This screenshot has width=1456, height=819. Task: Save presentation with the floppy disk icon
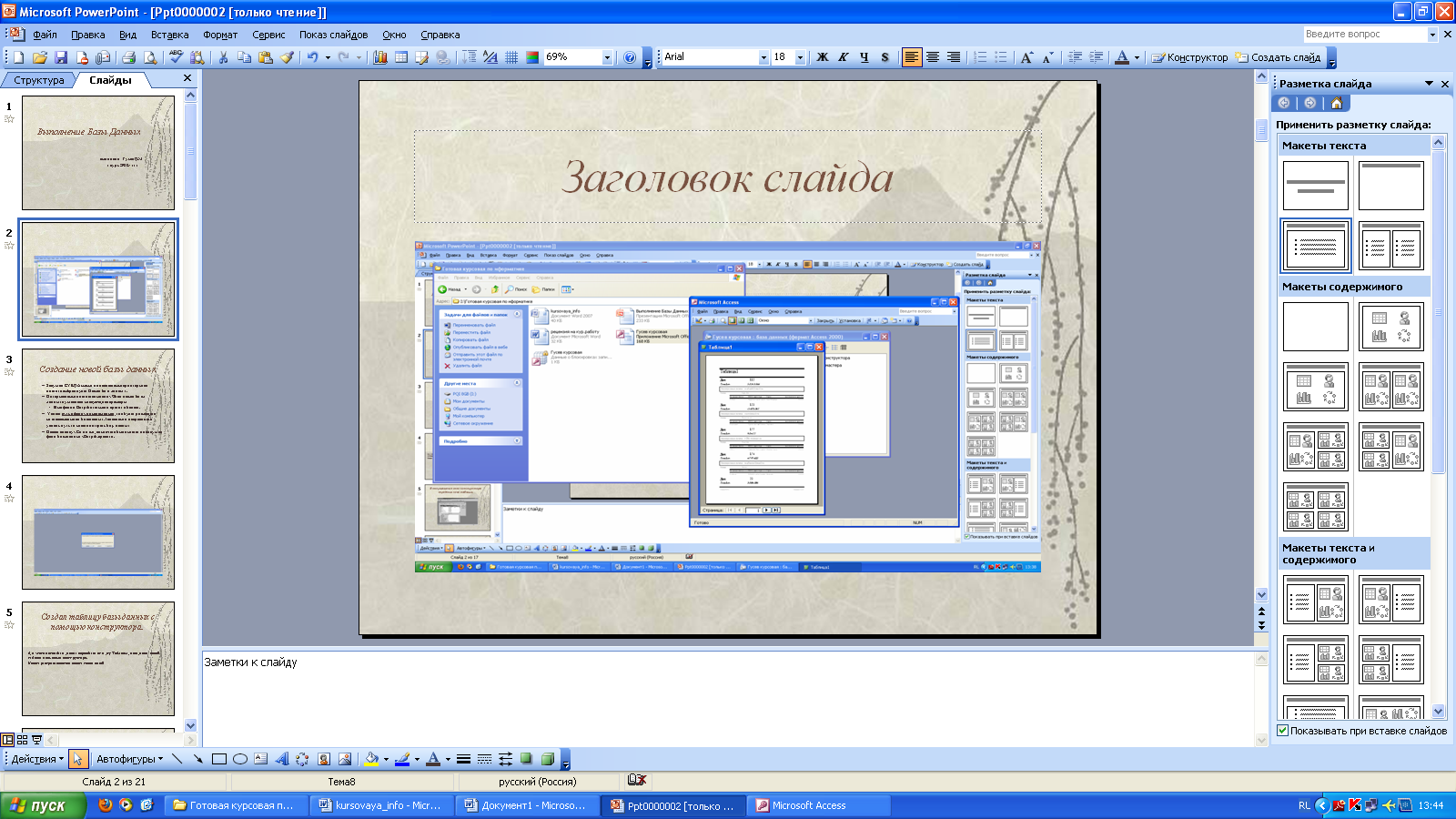coord(61,57)
